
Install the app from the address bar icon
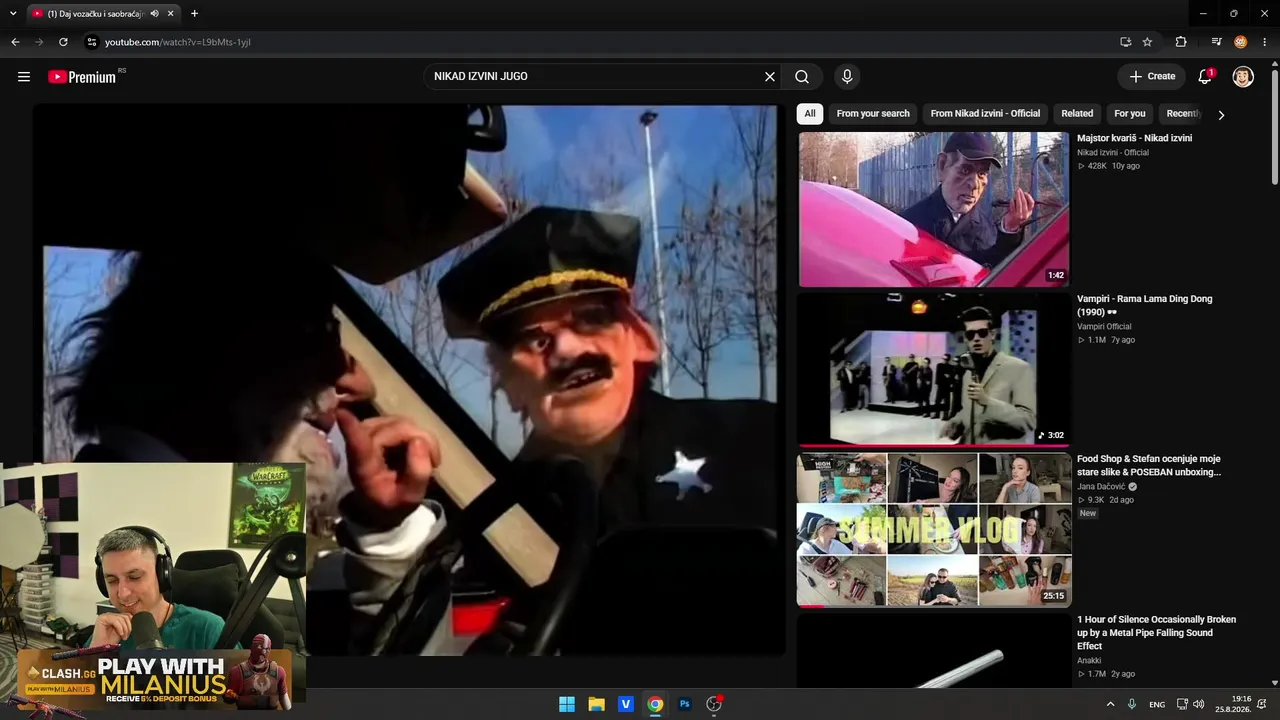(x=1125, y=42)
